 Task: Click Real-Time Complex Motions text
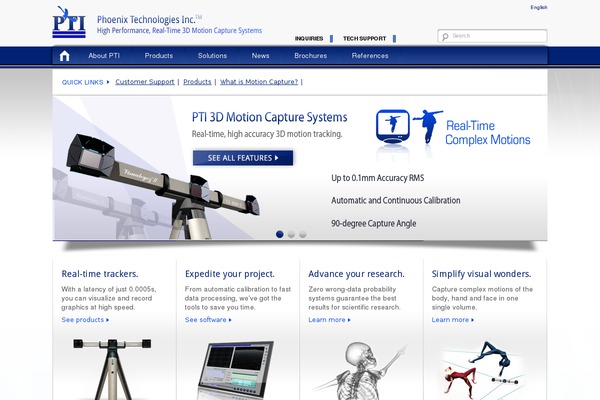tap(488, 132)
